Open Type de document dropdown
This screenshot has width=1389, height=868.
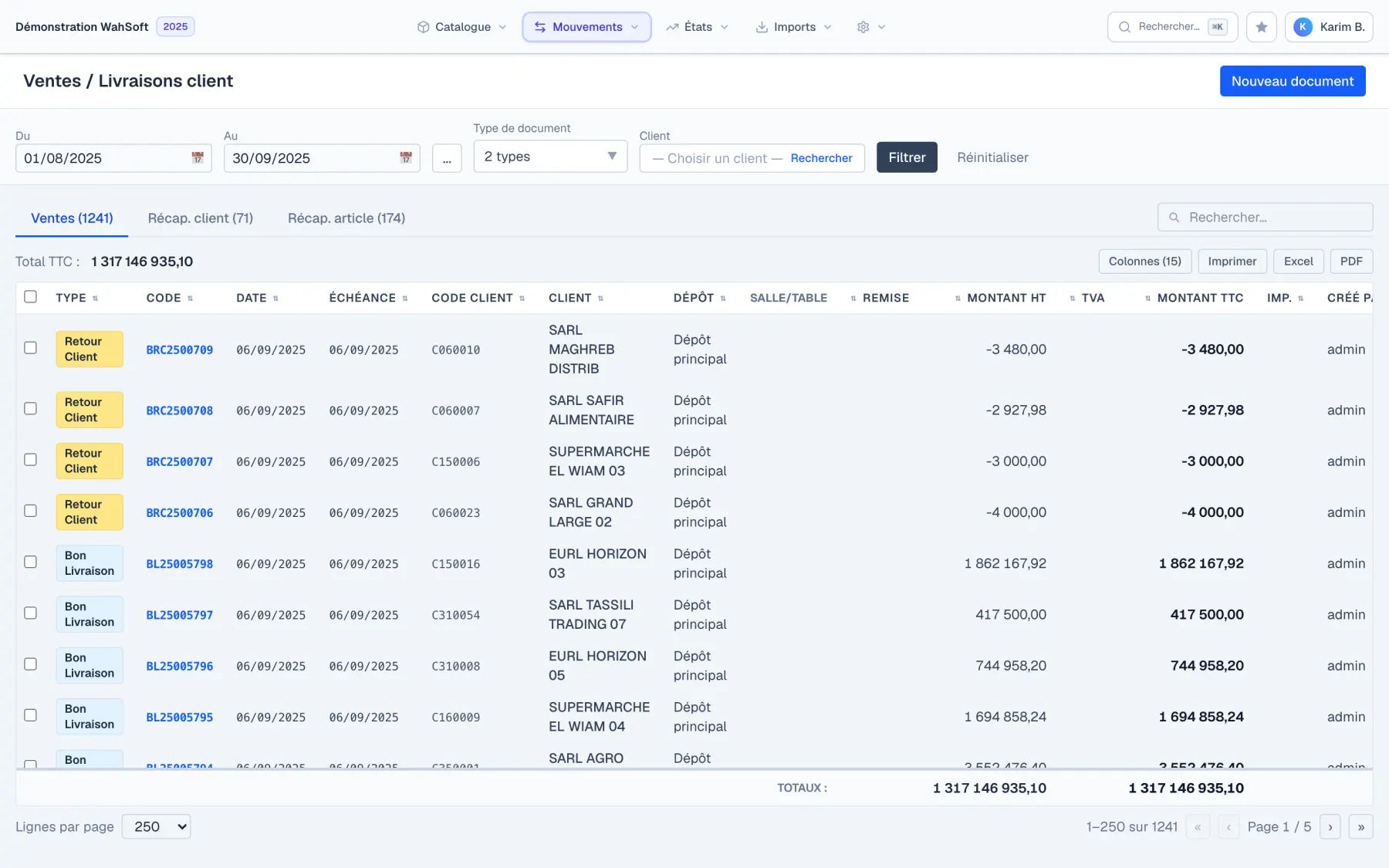point(550,157)
